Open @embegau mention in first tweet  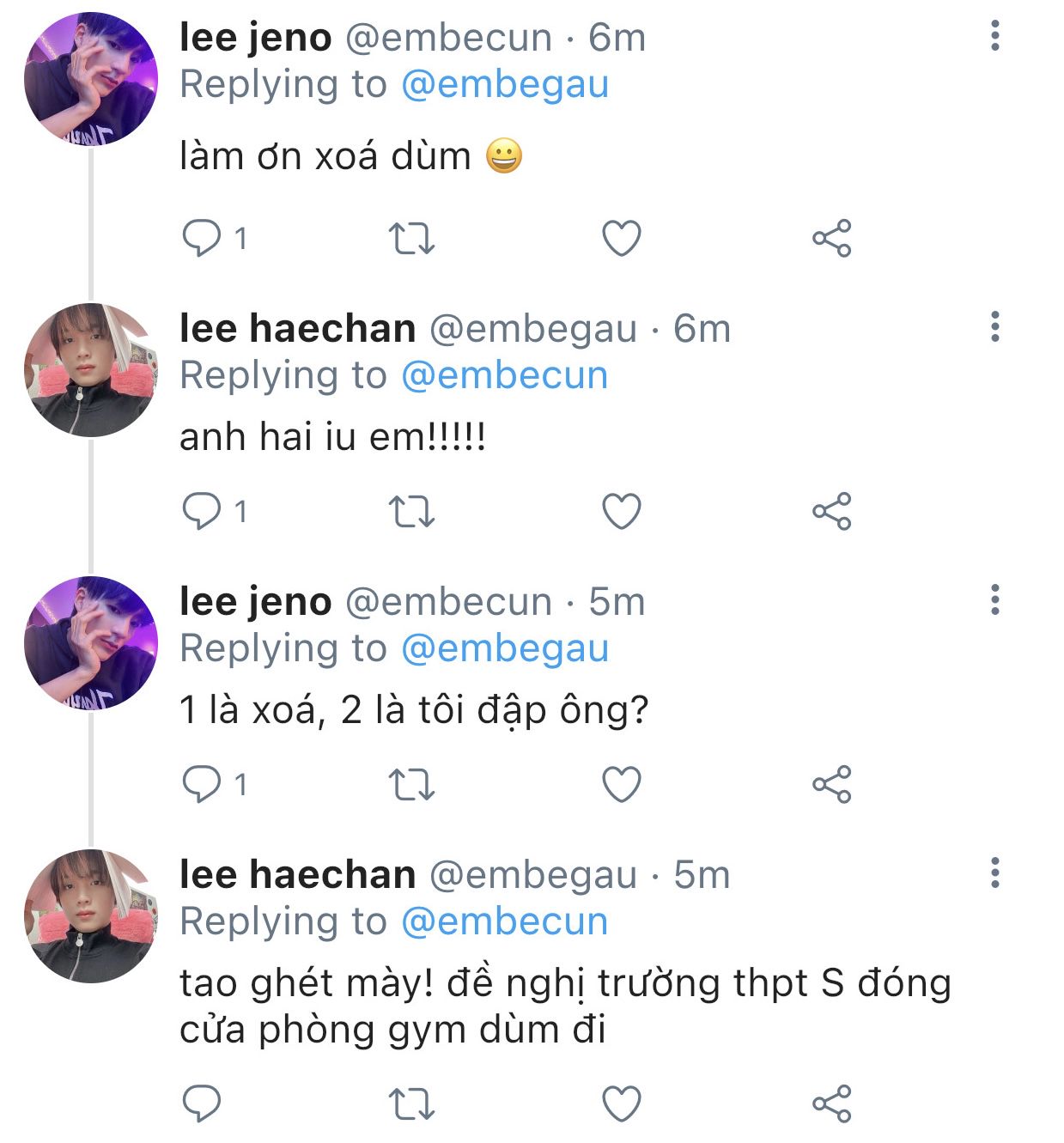coord(505,84)
